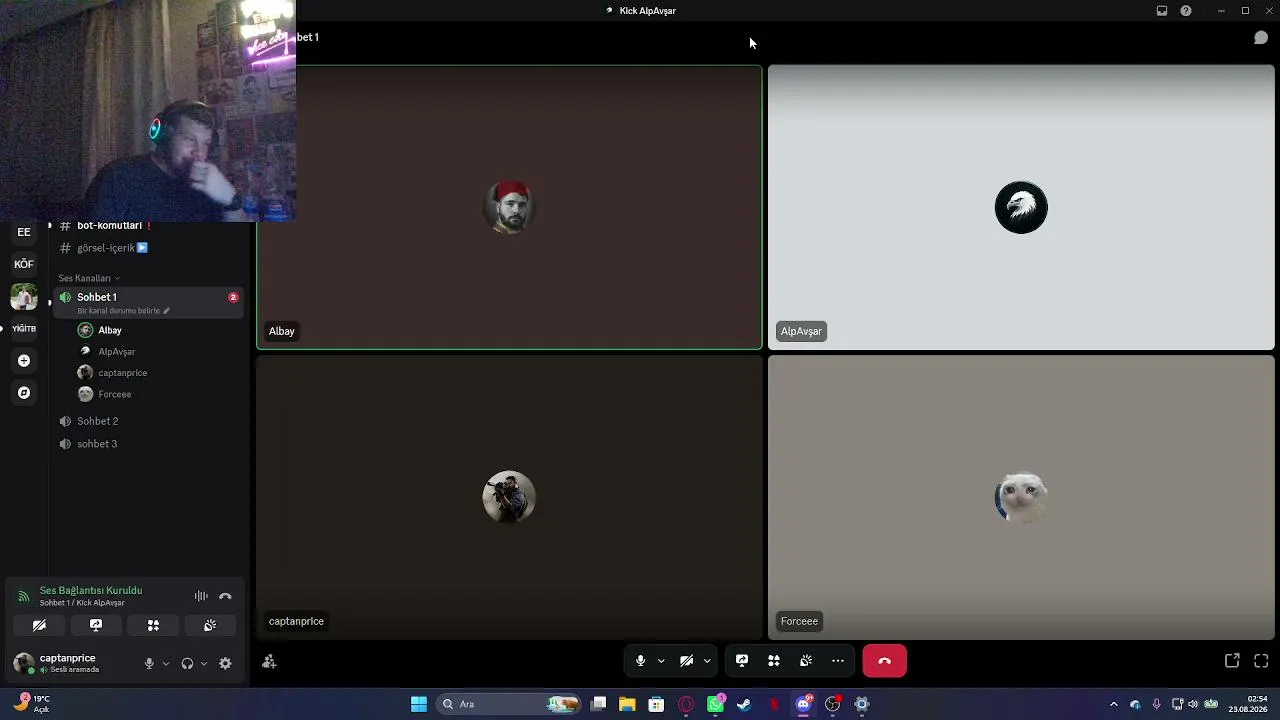Open more options in the call bar

coord(838,661)
